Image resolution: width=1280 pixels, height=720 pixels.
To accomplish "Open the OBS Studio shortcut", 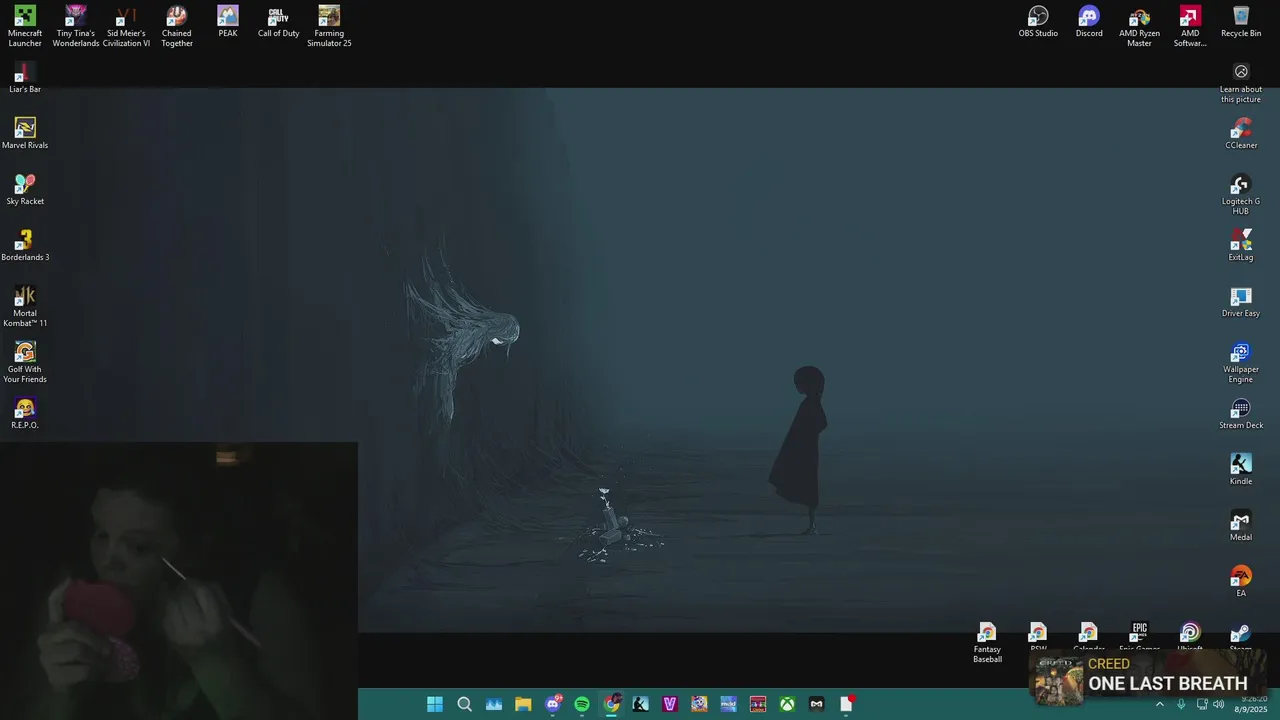I will click(1038, 22).
